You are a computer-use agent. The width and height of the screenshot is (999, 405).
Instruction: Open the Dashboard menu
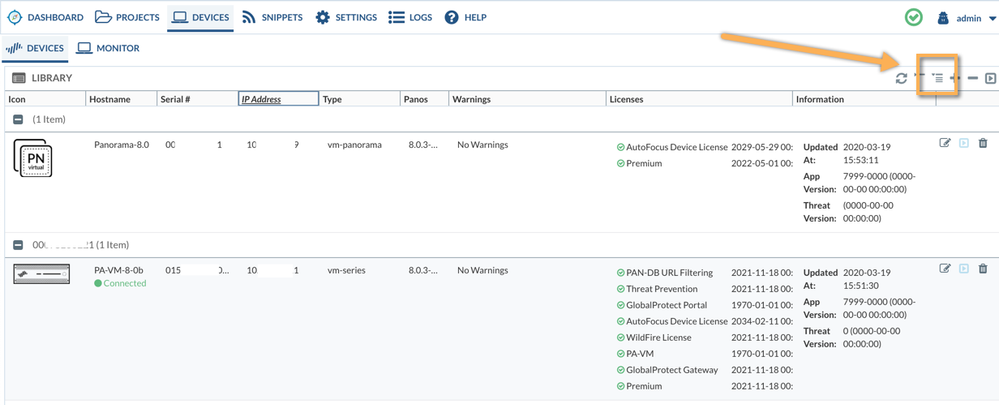click(46, 18)
